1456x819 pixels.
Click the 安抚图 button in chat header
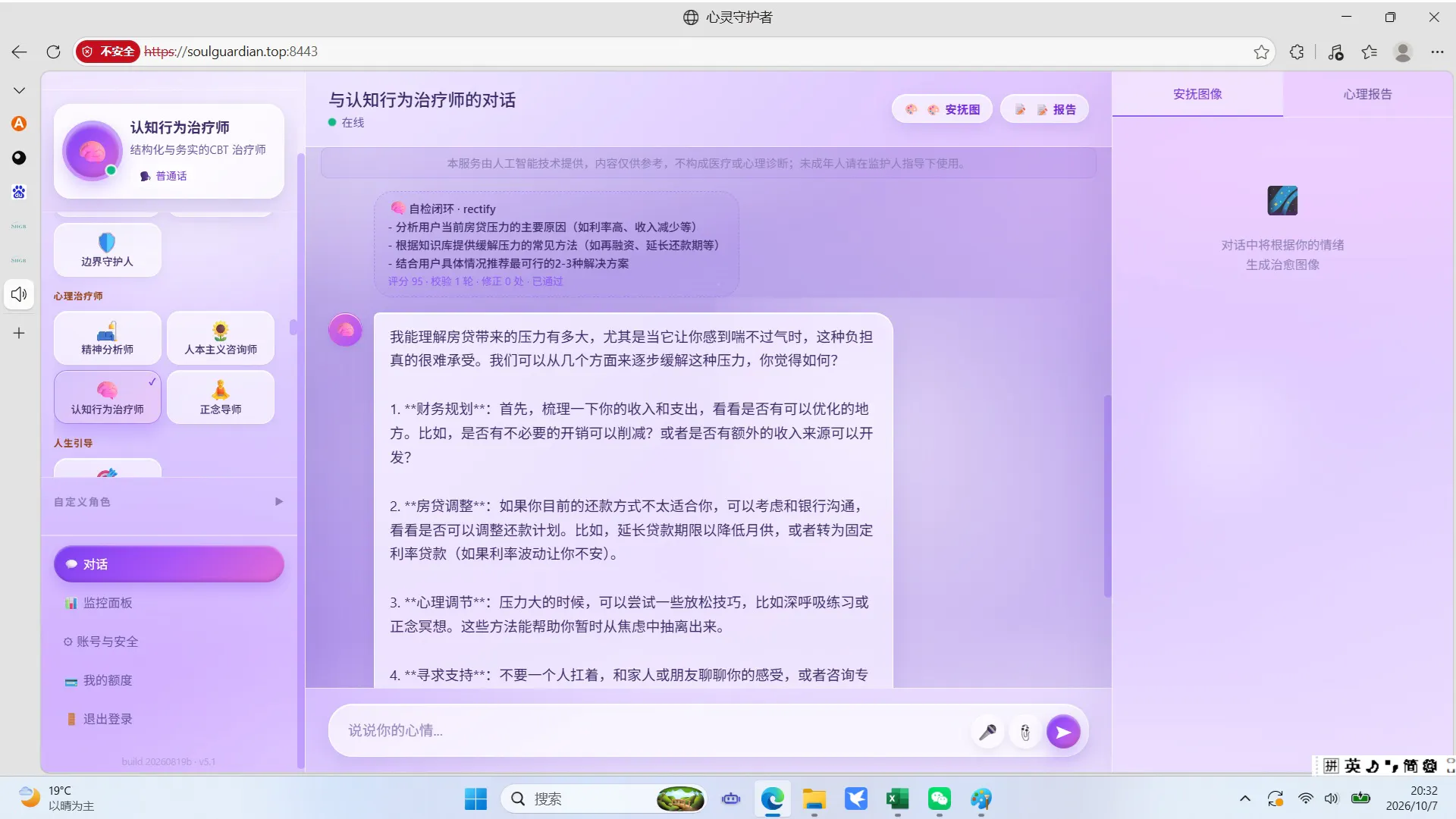[x=942, y=109]
